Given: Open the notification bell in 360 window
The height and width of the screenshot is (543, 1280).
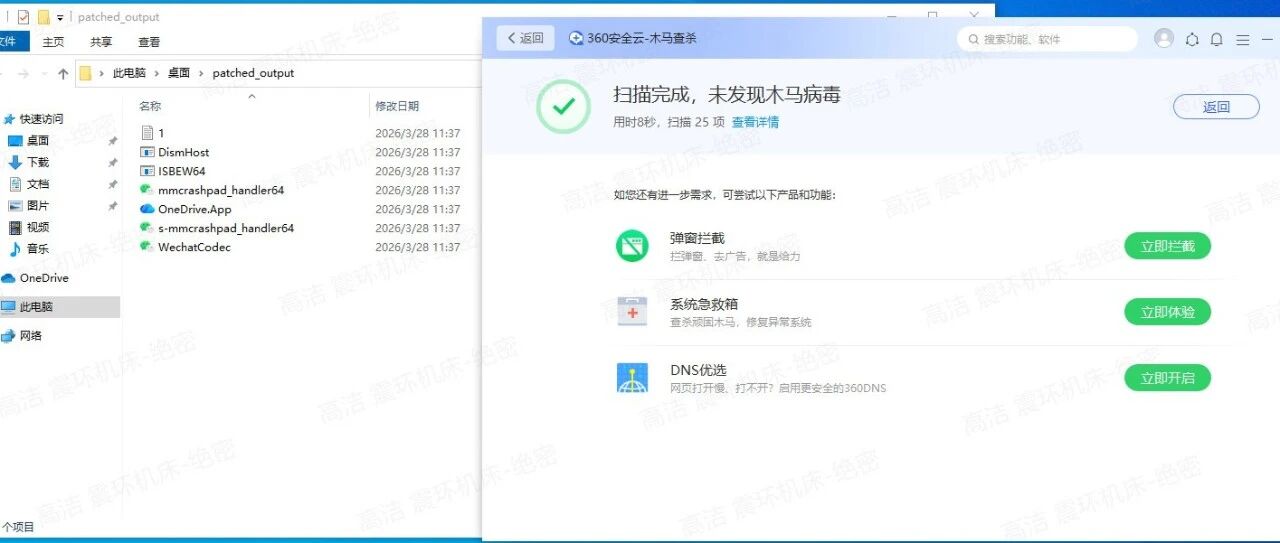Looking at the screenshot, I should pos(1217,39).
